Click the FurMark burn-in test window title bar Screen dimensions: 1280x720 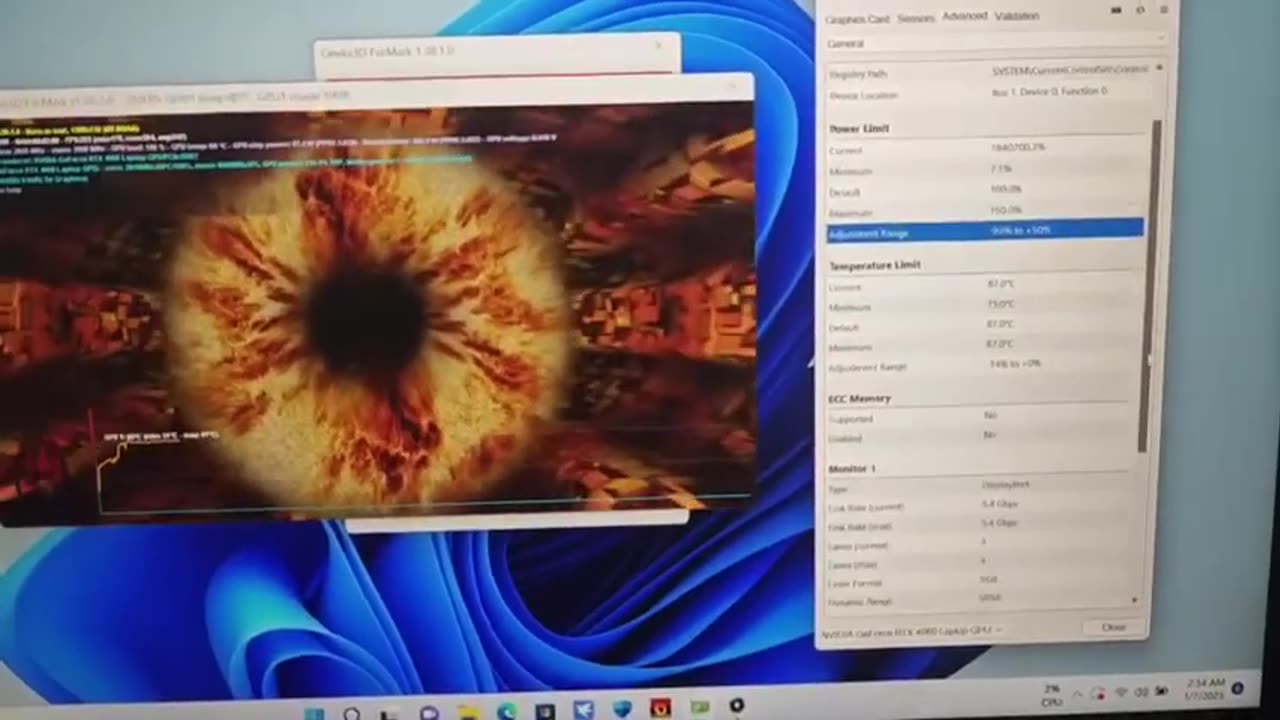pos(375,94)
